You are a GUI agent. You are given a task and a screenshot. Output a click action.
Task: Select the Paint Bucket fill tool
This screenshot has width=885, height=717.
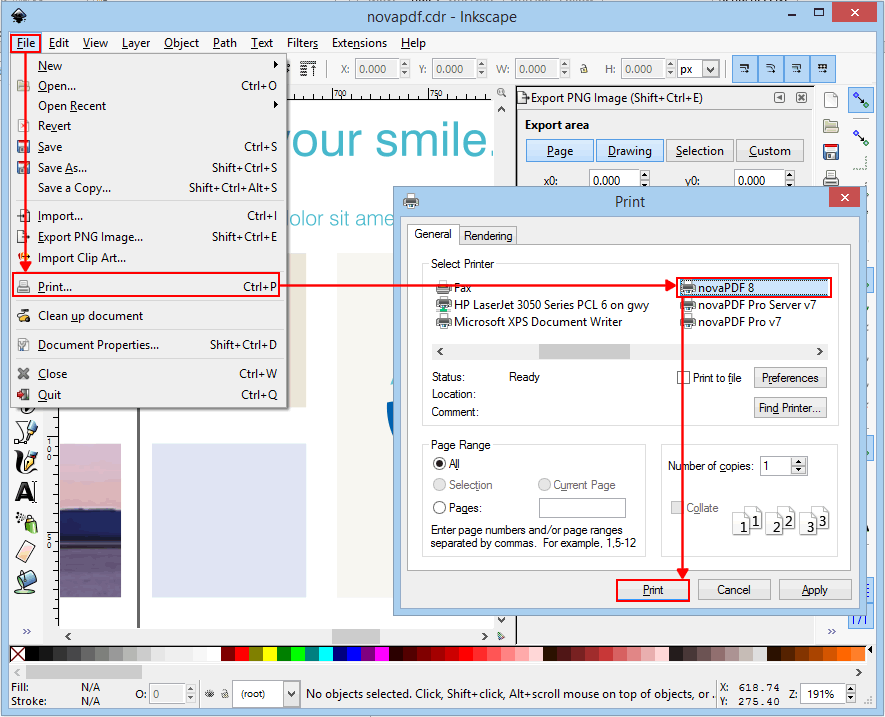(x=26, y=582)
